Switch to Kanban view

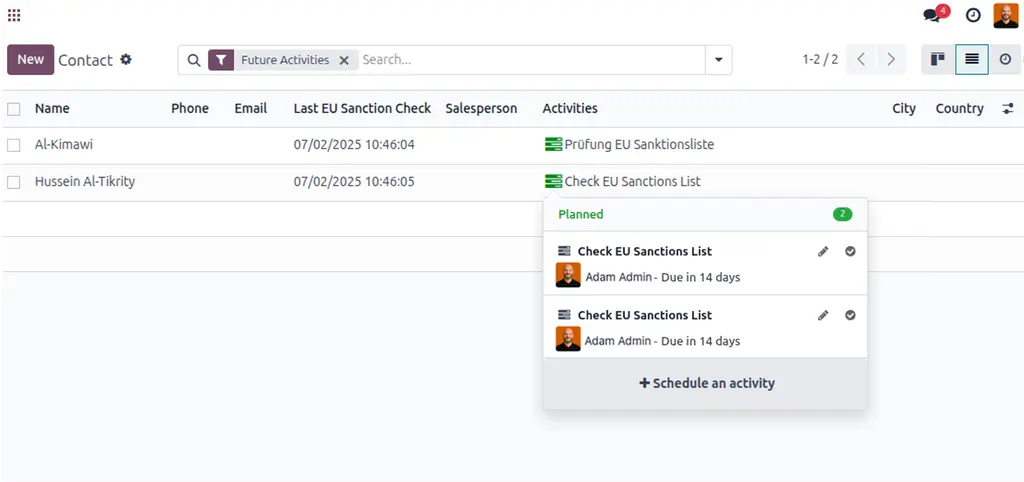click(x=938, y=60)
